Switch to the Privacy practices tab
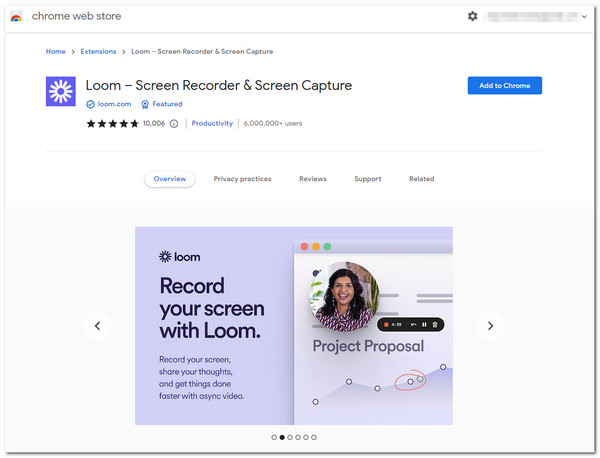Viewport: 600px width, 458px height. (242, 179)
